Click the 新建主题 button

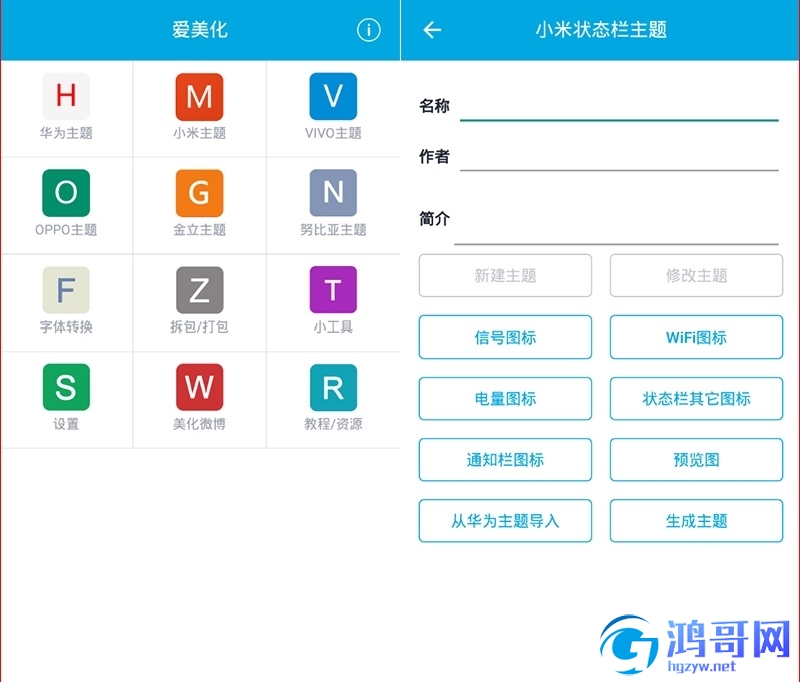505,275
